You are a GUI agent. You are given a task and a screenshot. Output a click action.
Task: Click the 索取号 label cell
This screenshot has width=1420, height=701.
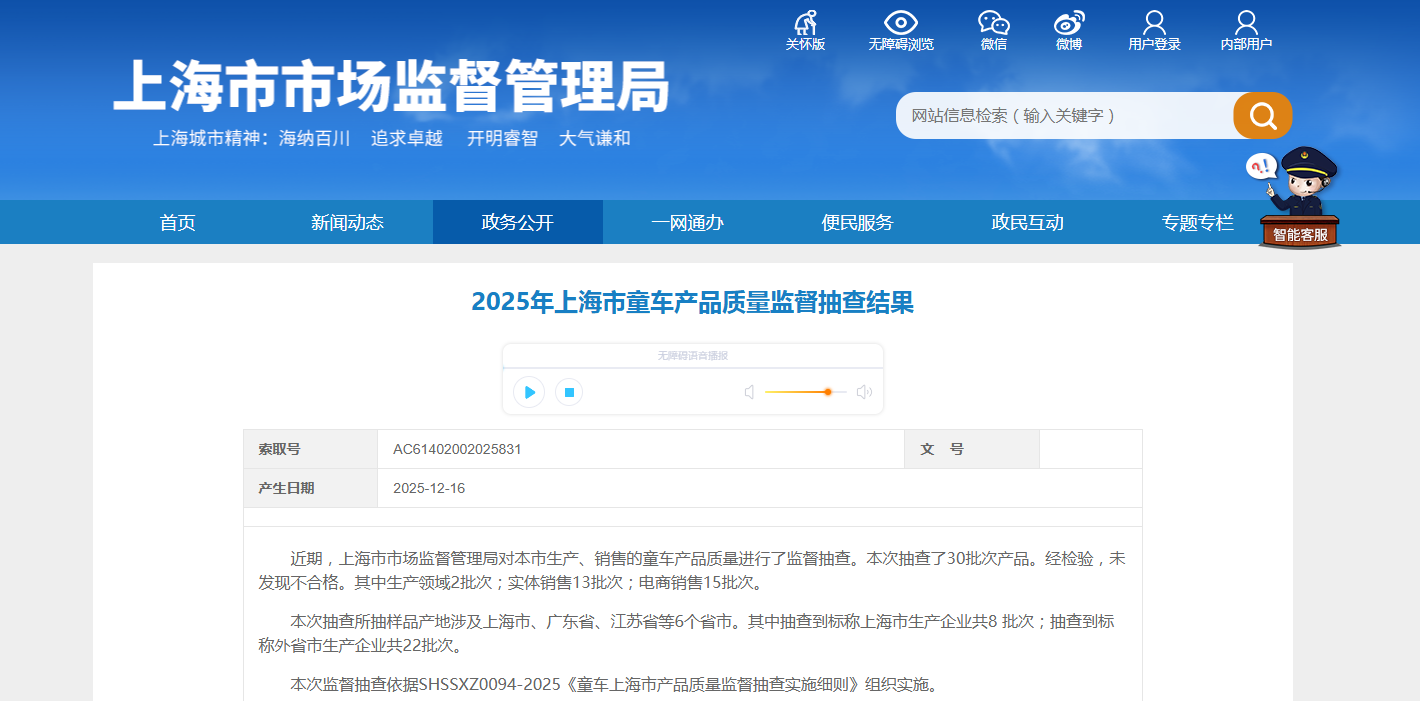(310, 449)
